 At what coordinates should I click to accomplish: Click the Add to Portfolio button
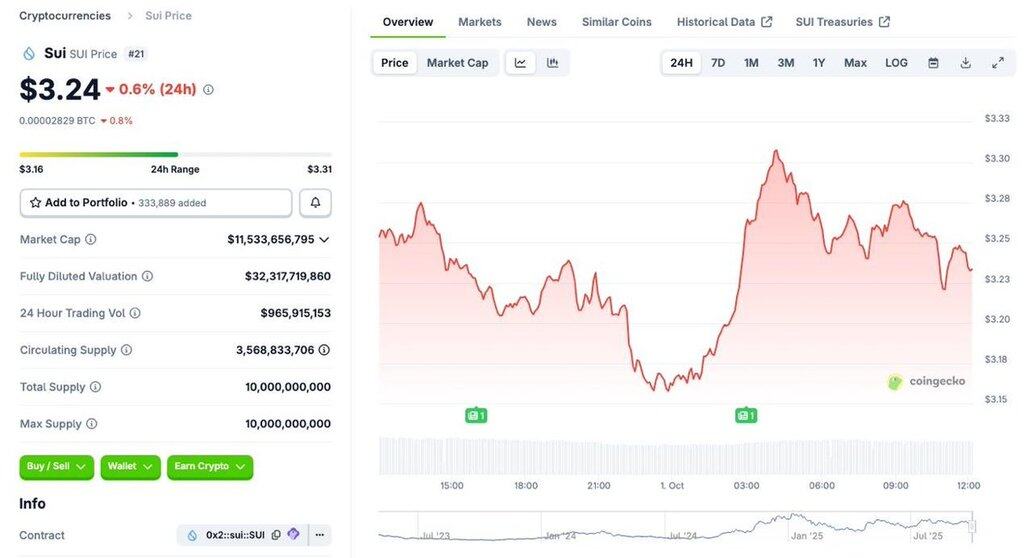[156, 203]
